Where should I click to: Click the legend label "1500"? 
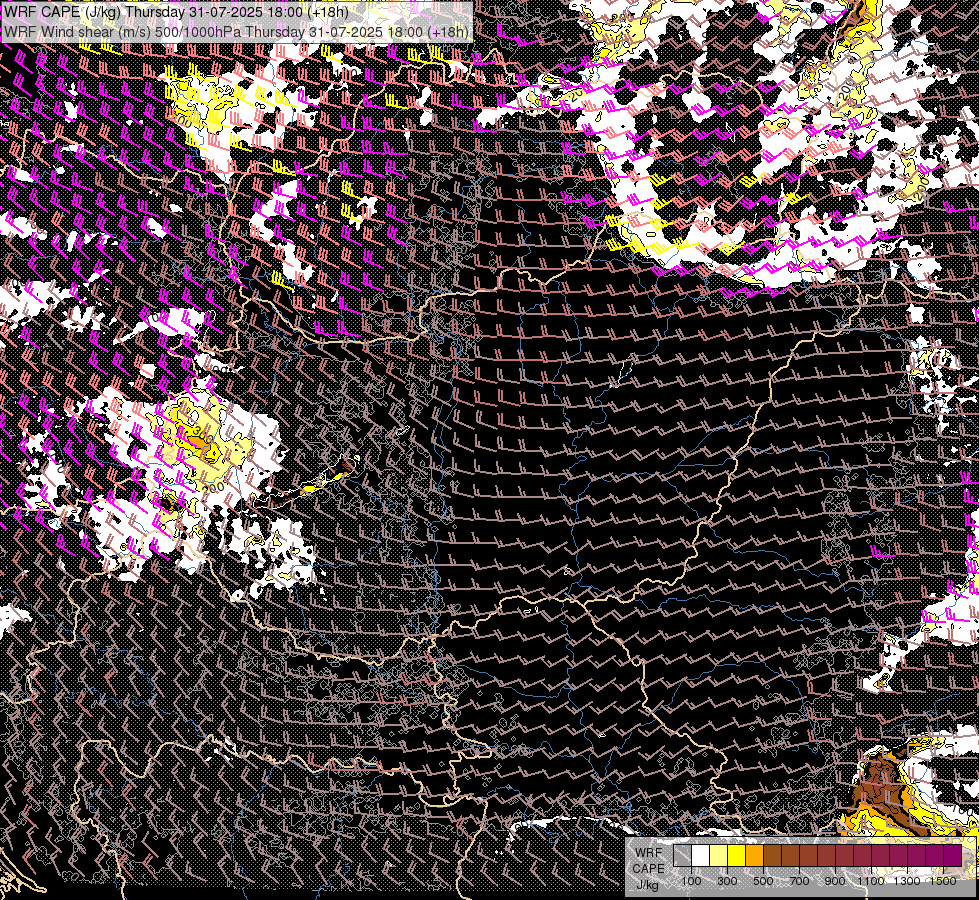(x=943, y=881)
